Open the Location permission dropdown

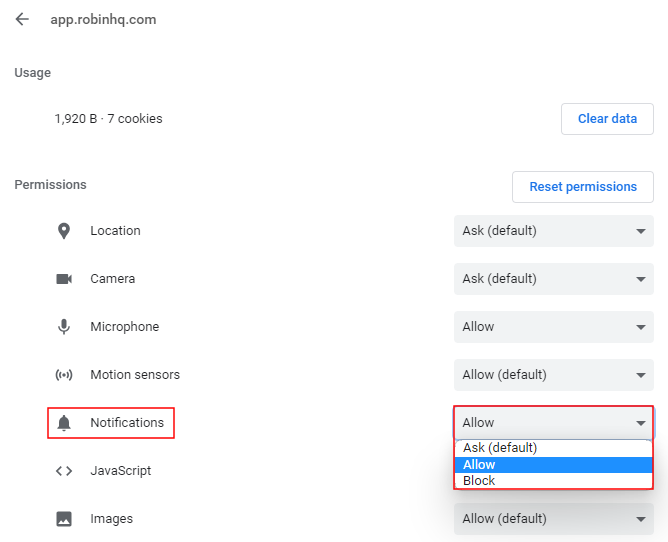(553, 231)
